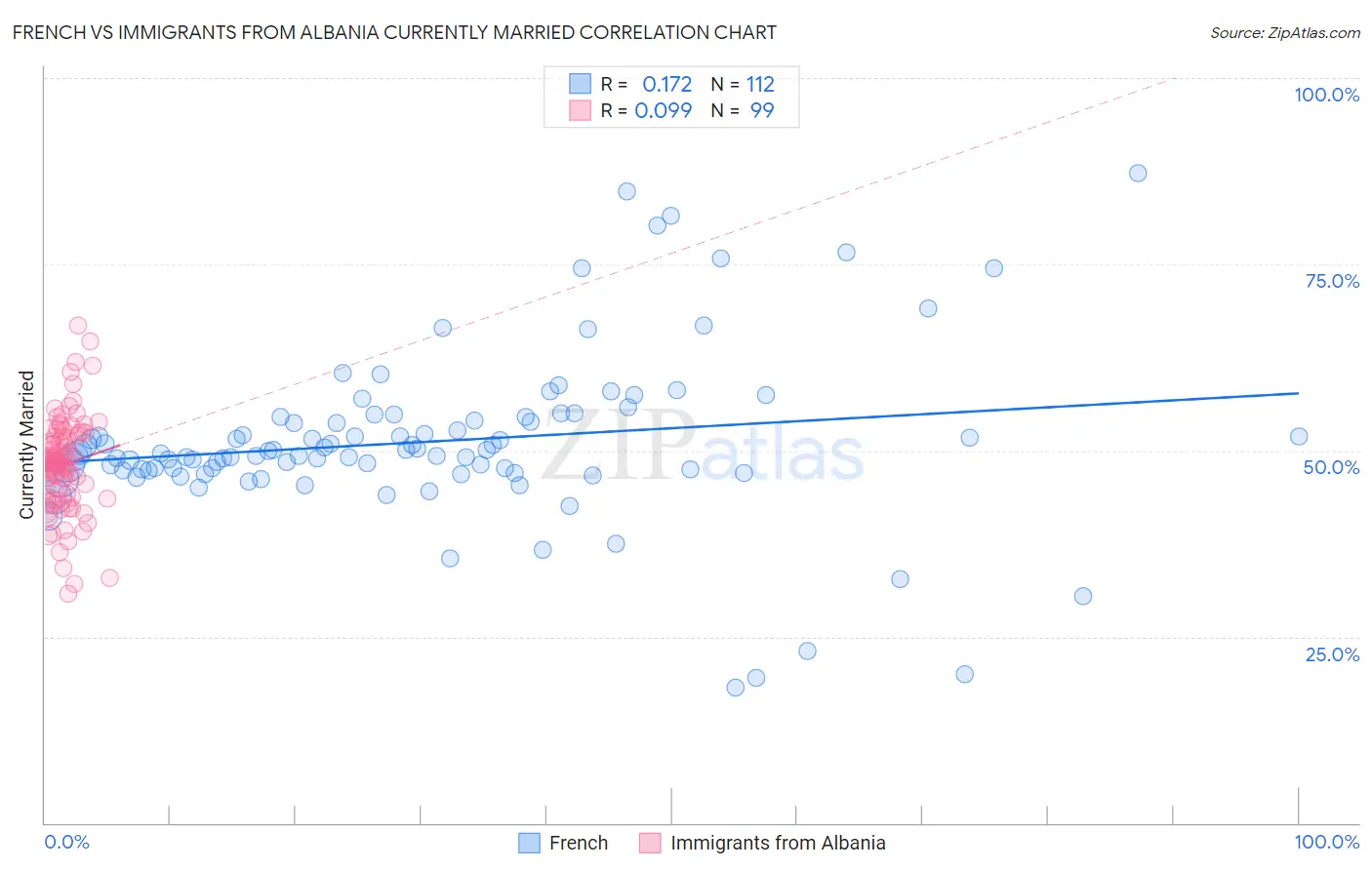Click the 50.0% y-axis label

(1331, 467)
